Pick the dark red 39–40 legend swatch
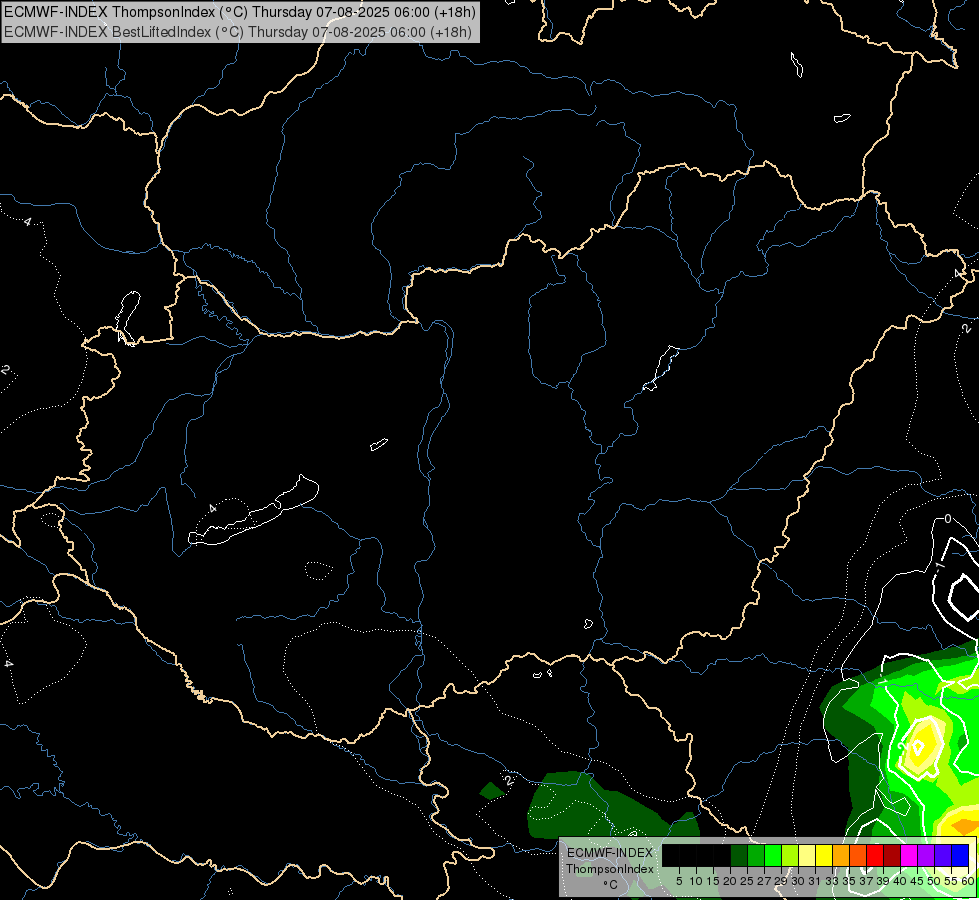 (x=892, y=855)
